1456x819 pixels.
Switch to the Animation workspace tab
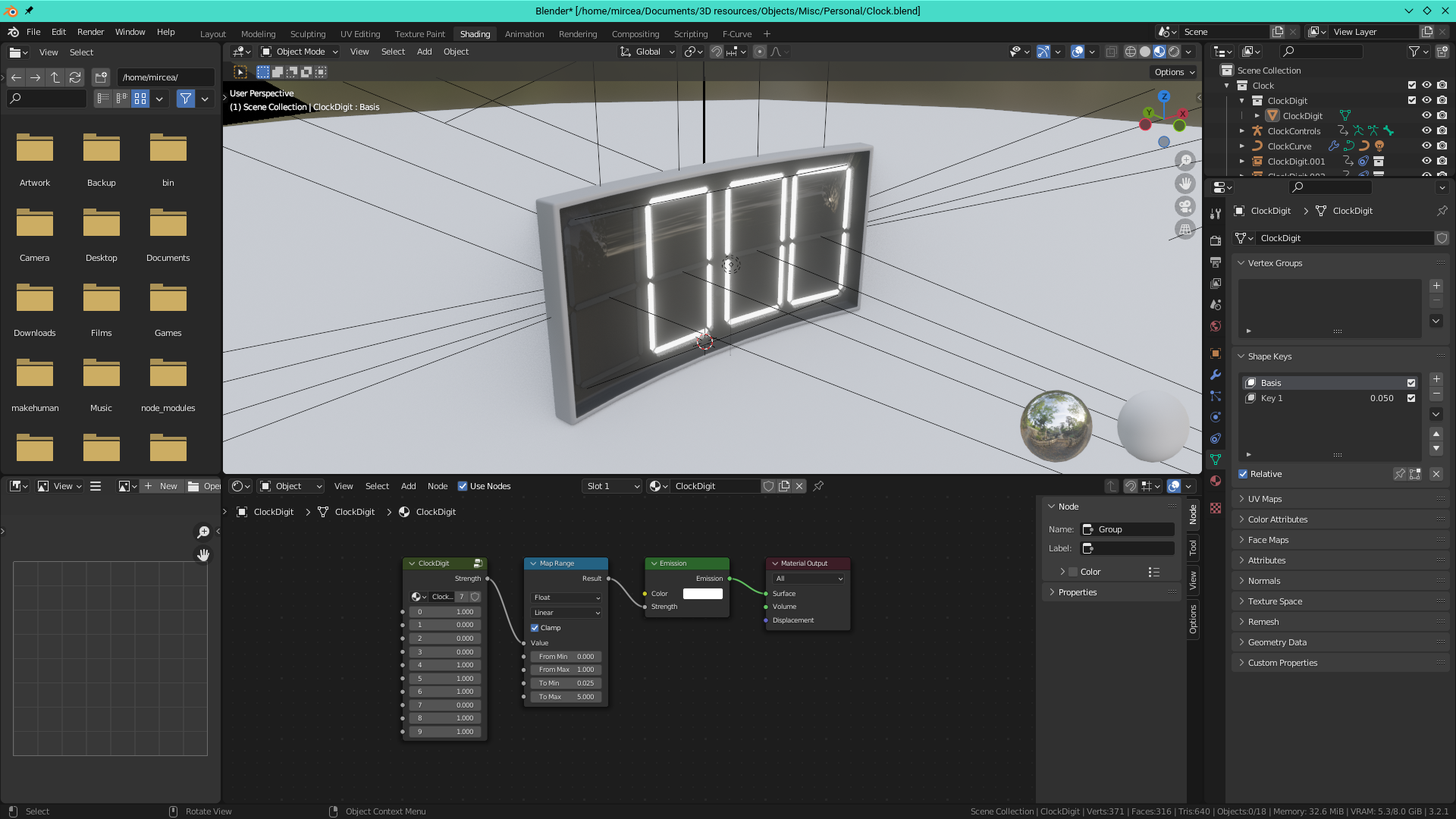point(524,33)
